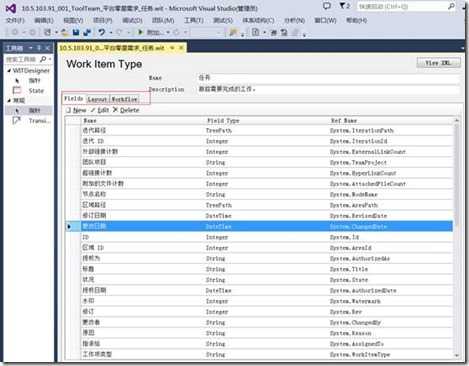Click the Visual Studio logo icon
Image resolution: width=469 pixels, height=366 pixels.
(11, 8)
